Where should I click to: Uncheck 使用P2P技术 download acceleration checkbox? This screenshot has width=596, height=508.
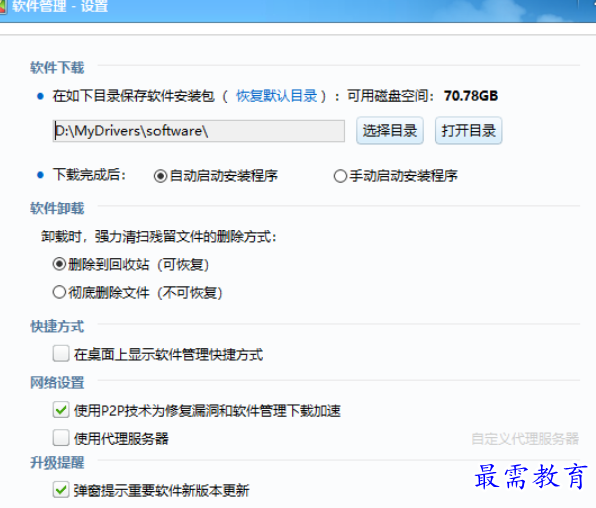coord(61,410)
